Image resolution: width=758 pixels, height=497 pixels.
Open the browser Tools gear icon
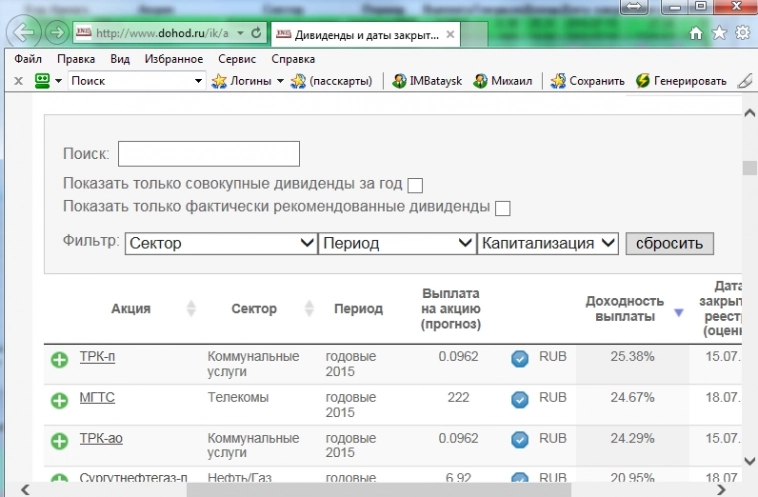[742, 33]
